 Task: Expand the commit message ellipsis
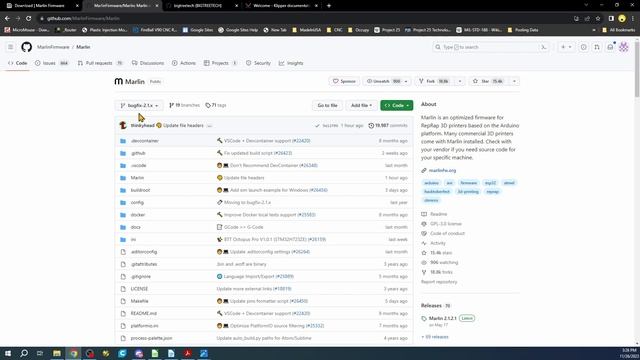(x=209, y=126)
